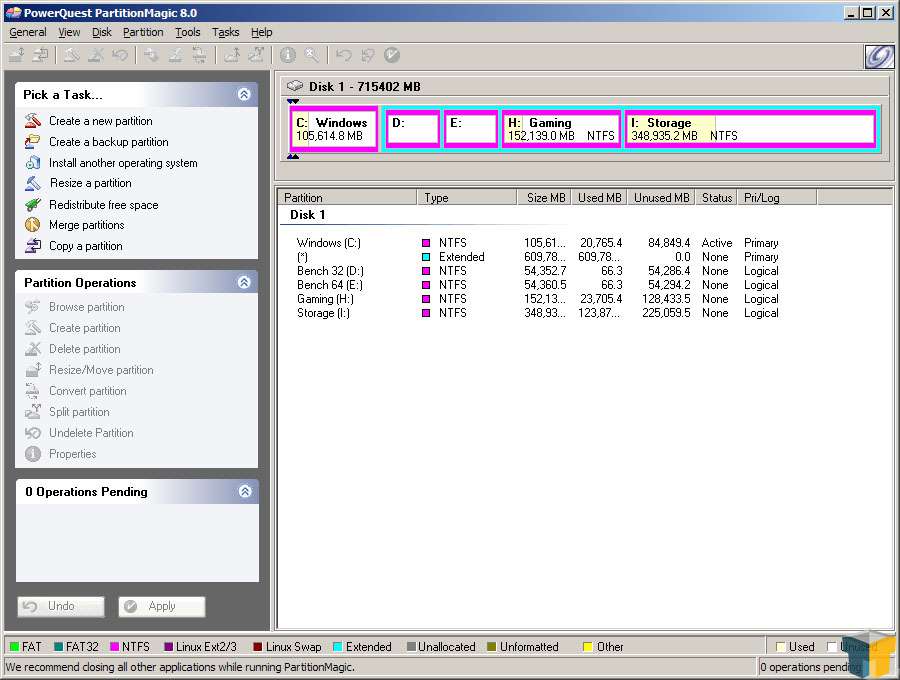Select C: Windows block in disk map
Screen dimensions: 900x680
click(334, 129)
